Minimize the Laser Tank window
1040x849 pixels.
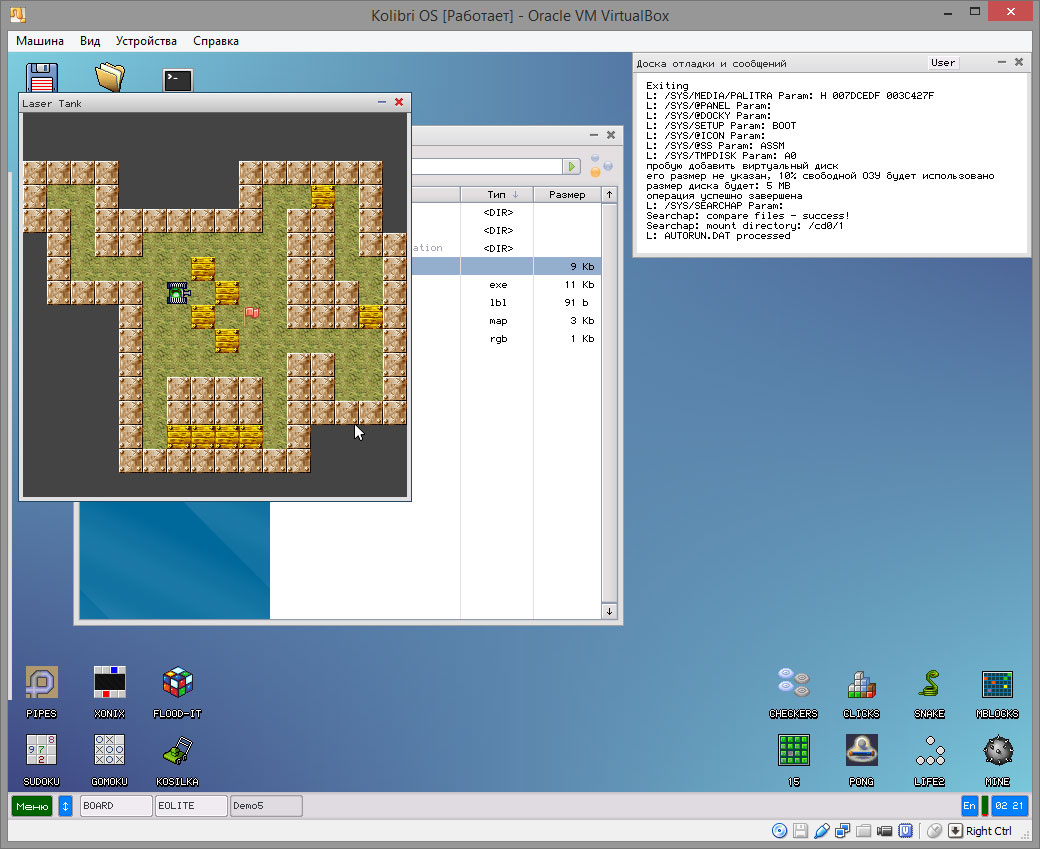coord(382,102)
